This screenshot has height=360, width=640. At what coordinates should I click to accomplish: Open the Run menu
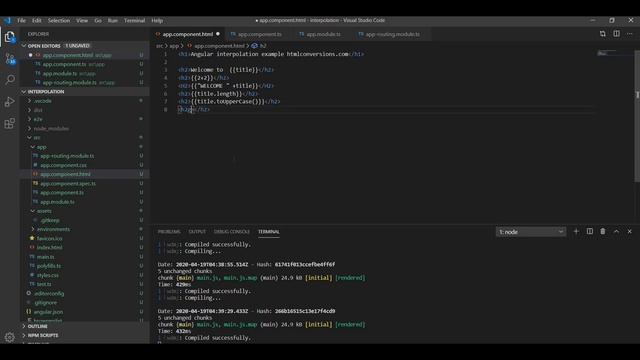[113, 20]
